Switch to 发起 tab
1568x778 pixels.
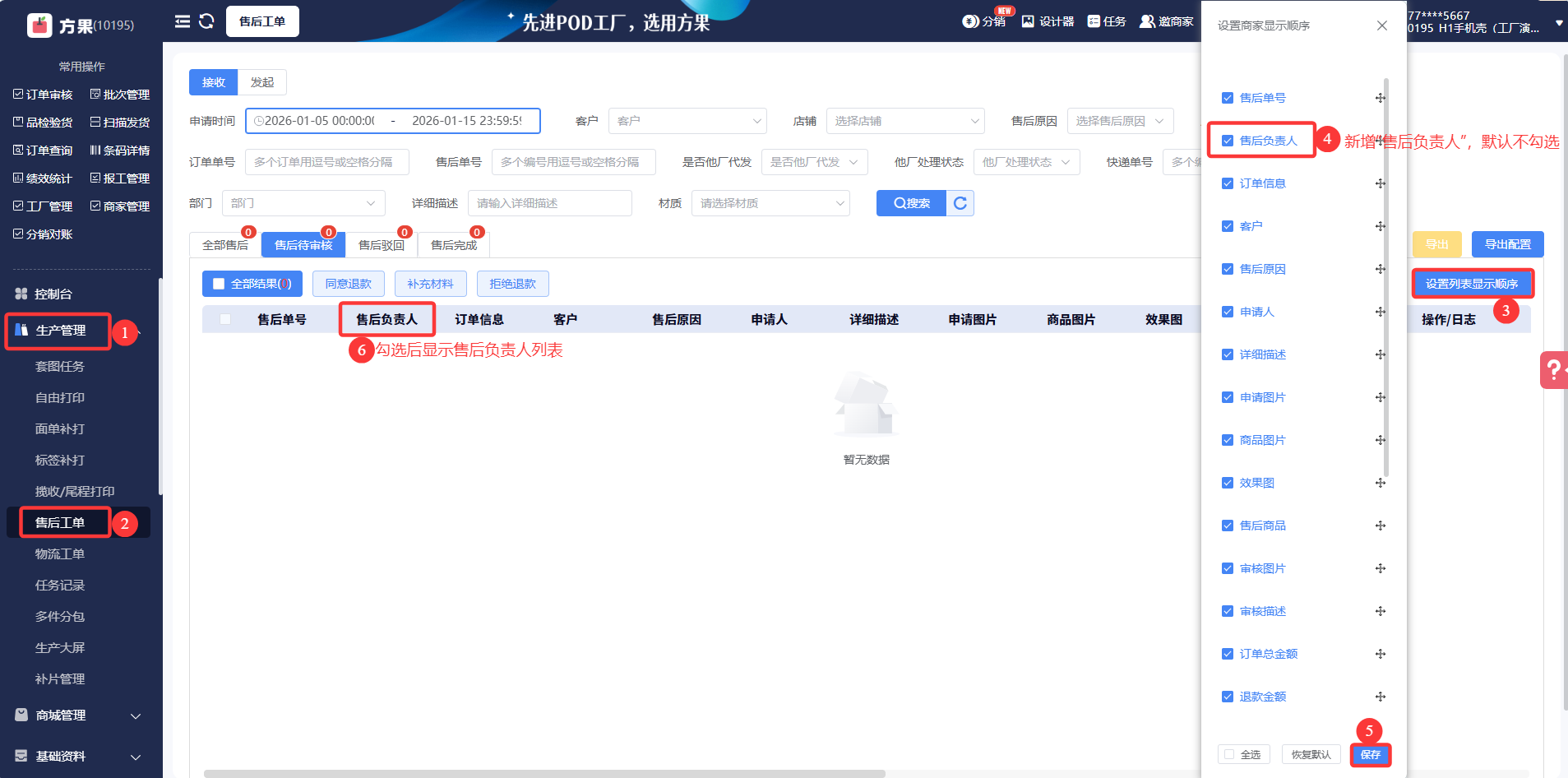[x=262, y=82]
